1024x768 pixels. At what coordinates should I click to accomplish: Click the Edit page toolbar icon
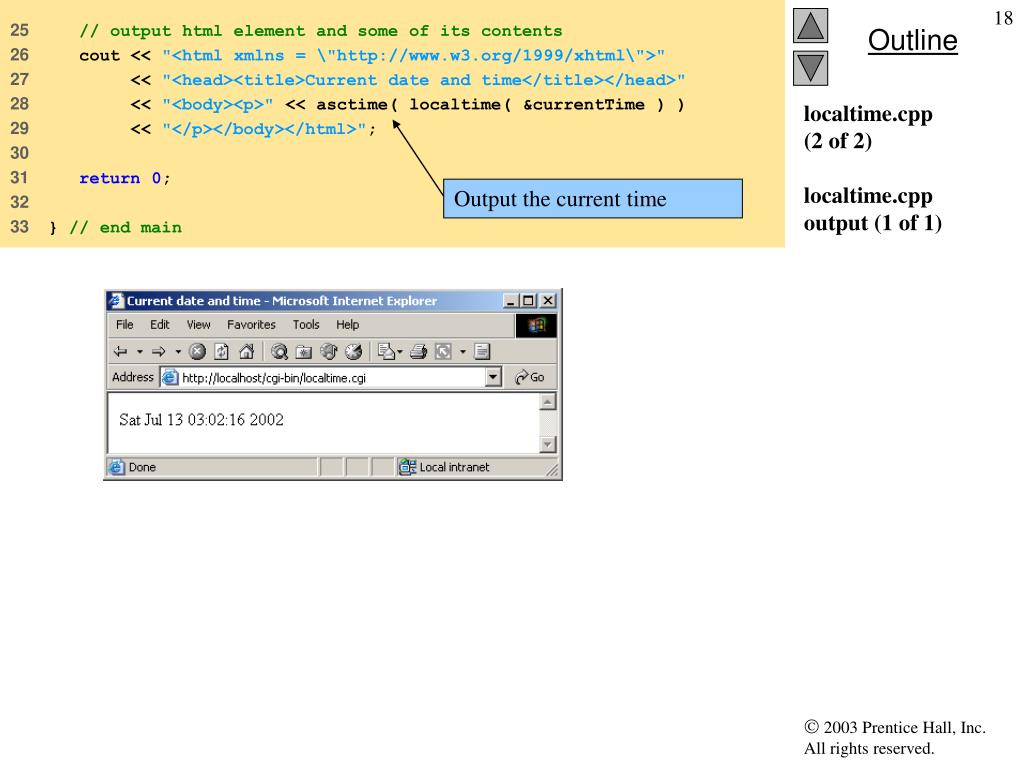(443, 352)
